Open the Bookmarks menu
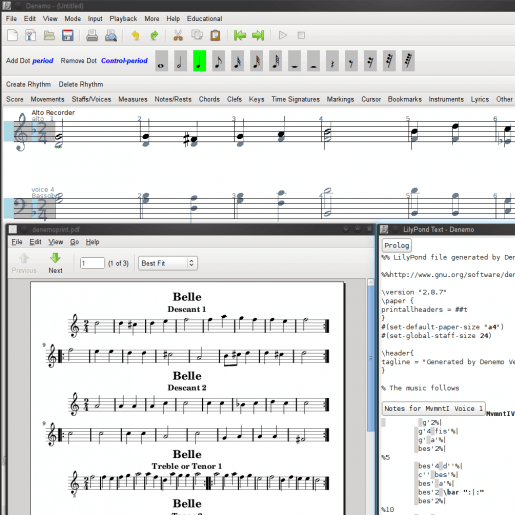 405,99
